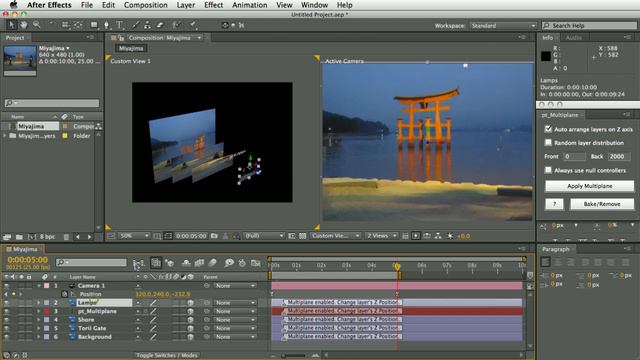The image size is (640, 360).
Task: Enable Random layer distribution checkbox
Action: point(548,142)
